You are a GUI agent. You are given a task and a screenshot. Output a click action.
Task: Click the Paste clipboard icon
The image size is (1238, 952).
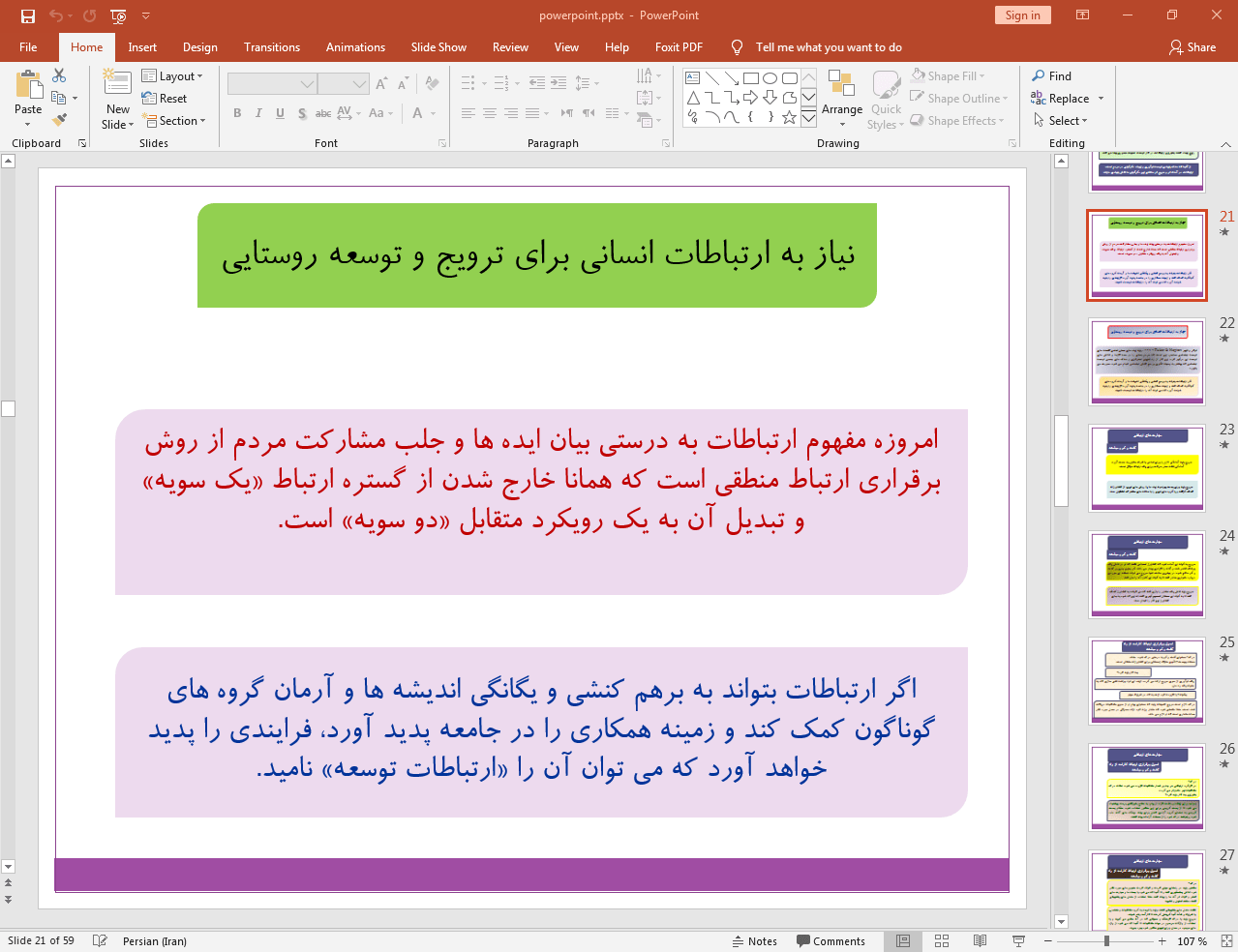(28, 85)
